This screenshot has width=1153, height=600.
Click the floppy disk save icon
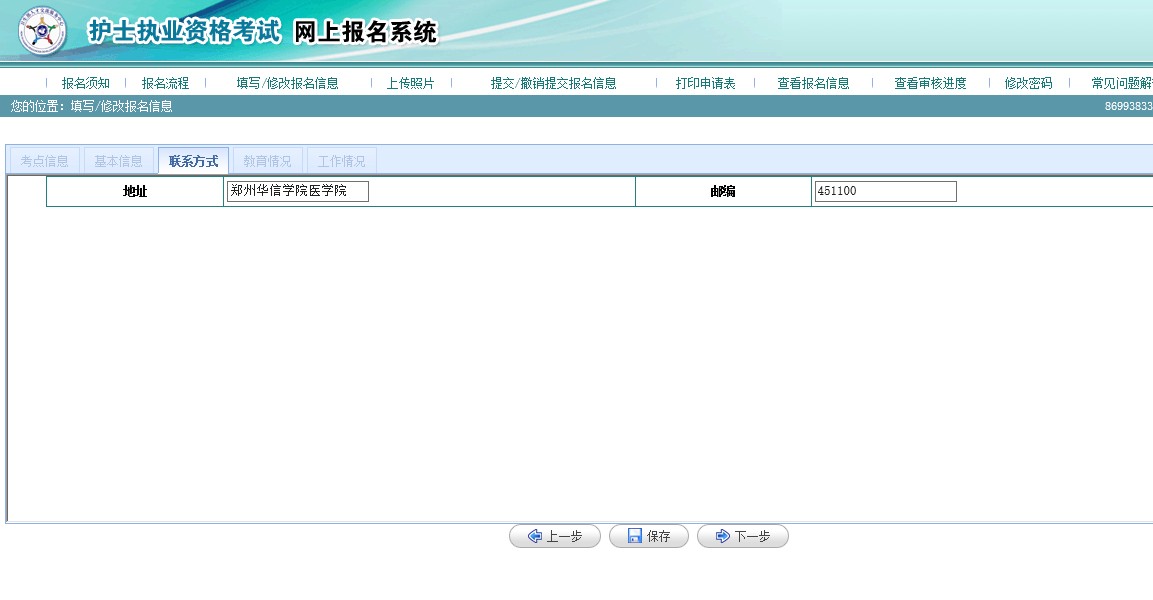coord(634,537)
